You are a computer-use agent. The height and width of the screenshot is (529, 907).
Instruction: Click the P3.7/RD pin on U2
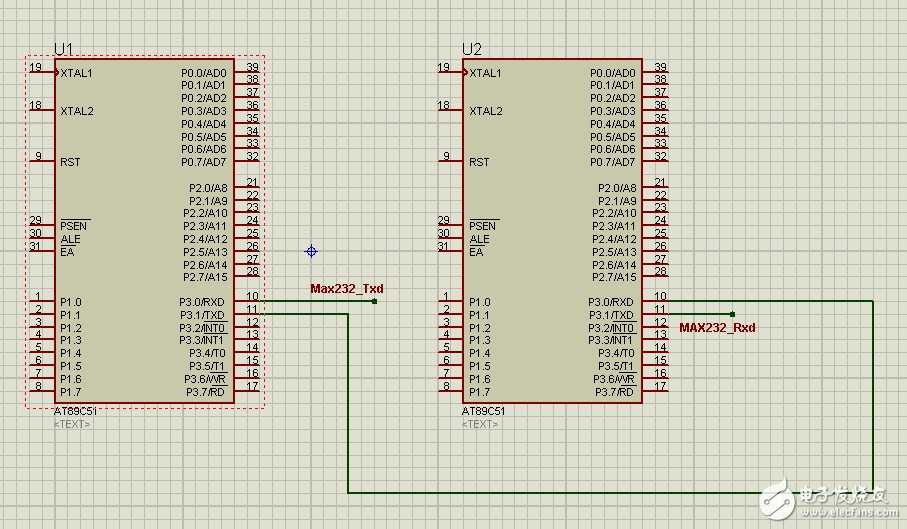(x=615, y=392)
